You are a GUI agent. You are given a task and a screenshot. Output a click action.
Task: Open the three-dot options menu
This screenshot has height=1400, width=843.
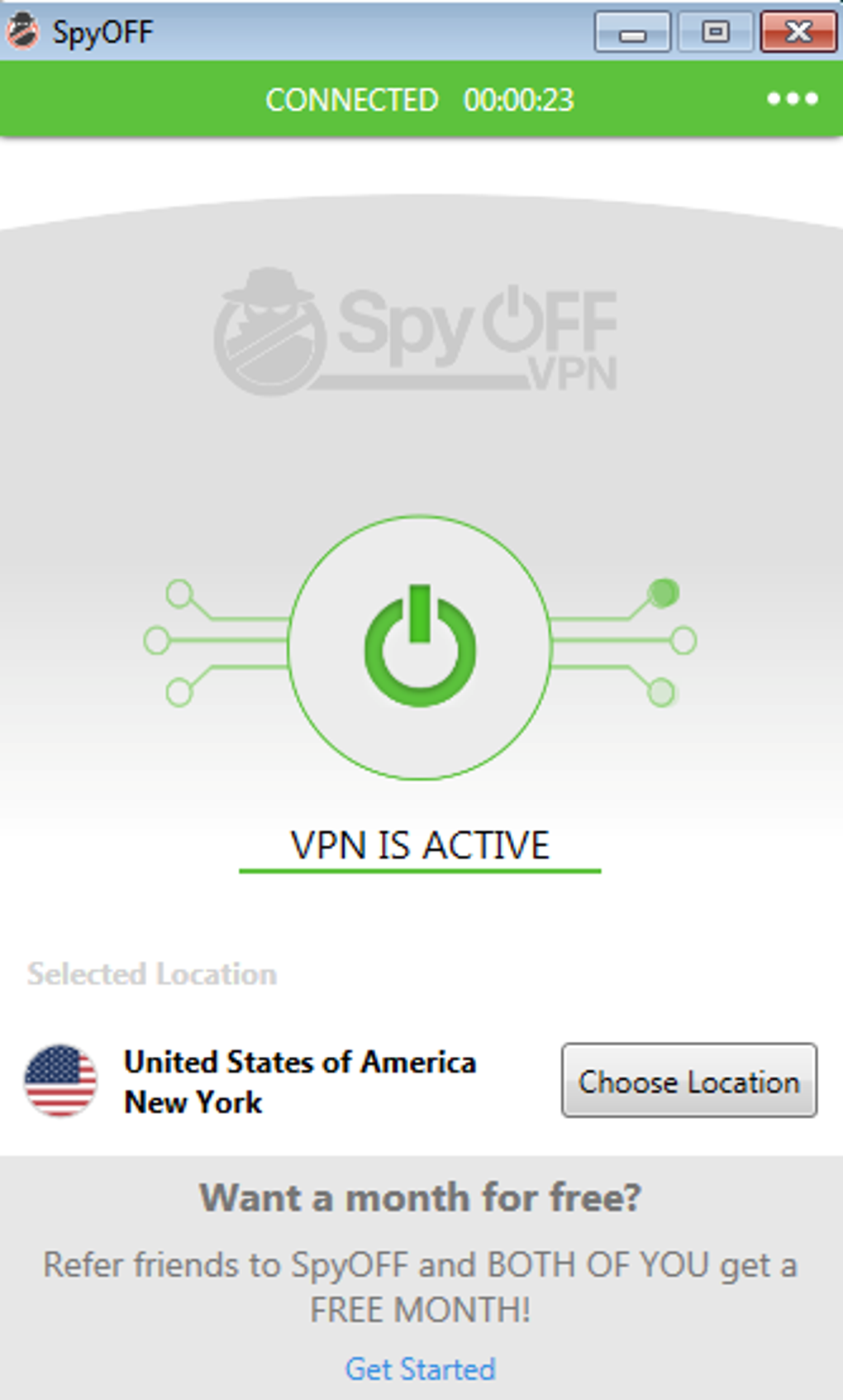coord(792,99)
